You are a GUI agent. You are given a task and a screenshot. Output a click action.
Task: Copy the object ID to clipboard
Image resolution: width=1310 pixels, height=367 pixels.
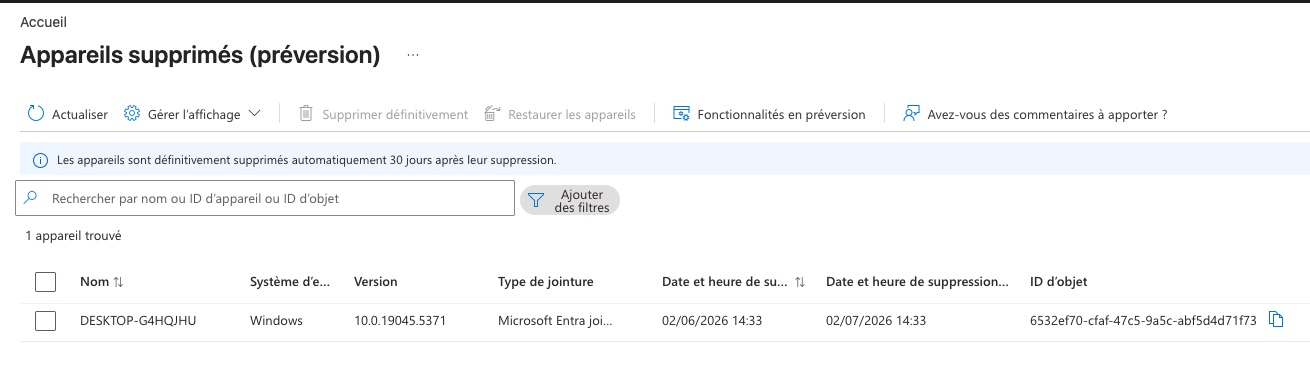point(1275,320)
